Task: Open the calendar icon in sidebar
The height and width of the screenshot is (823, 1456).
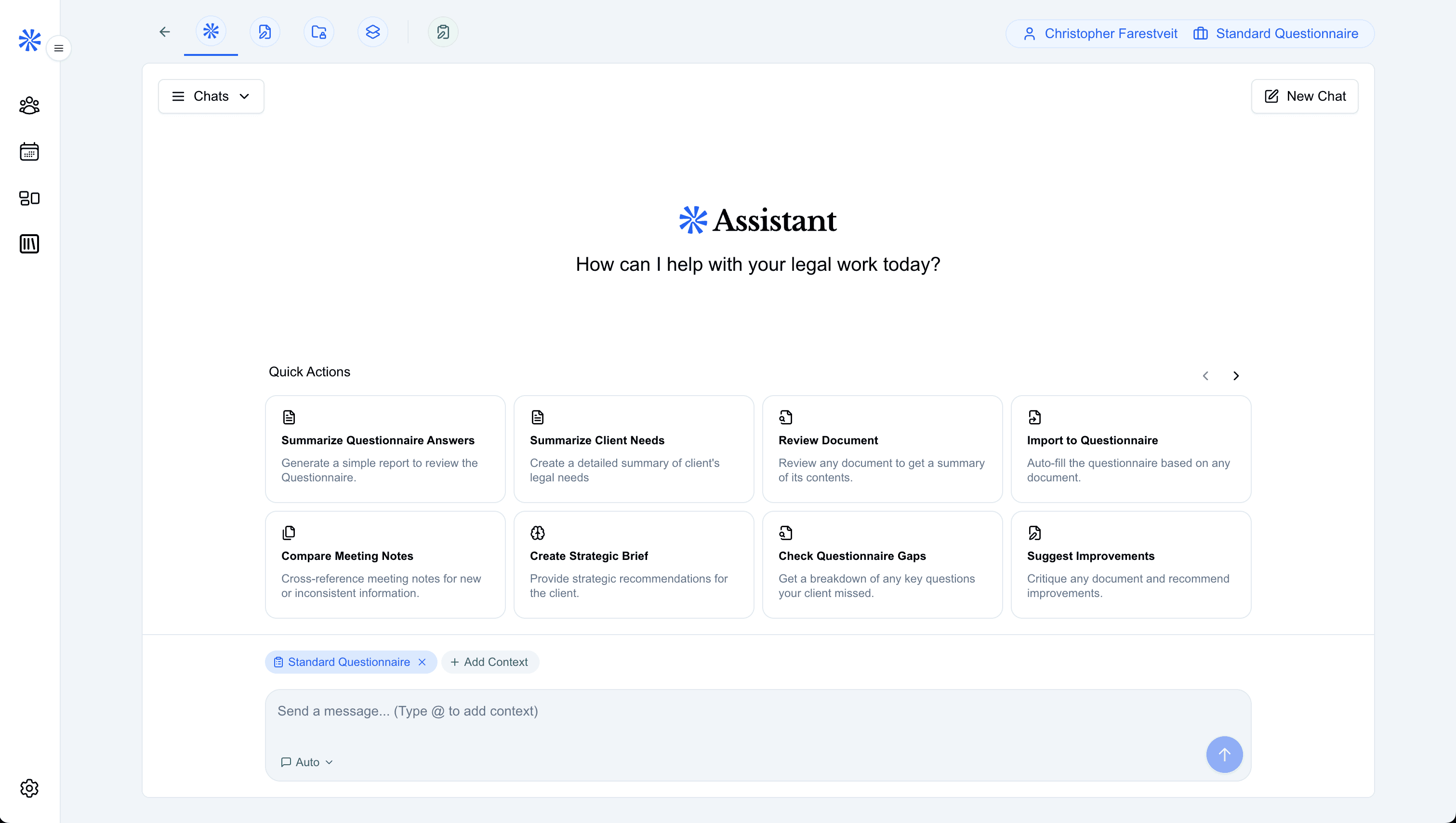Action: [x=29, y=151]
